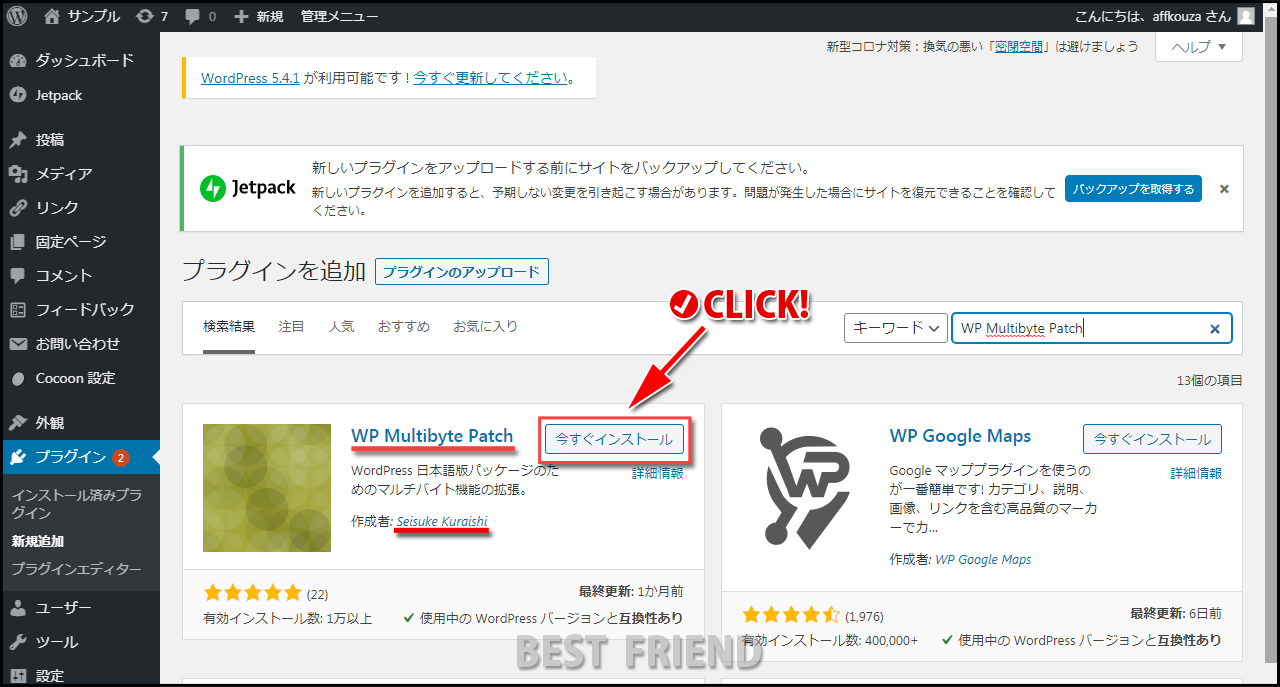Click the 13個の項目 result count text

(1210, 380)
